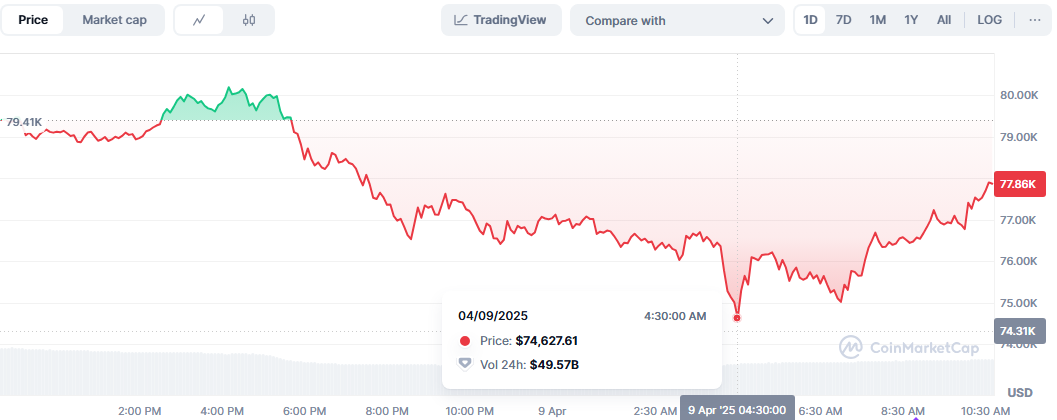The image size is (1057, 420).
Task: Click the shield icon beside Vol 24h
Action: coord(464,364)
